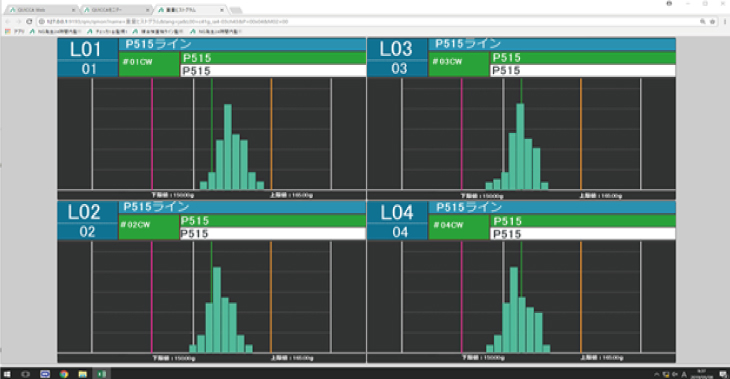Click the #03CW green label

click(x=459, y=64)
